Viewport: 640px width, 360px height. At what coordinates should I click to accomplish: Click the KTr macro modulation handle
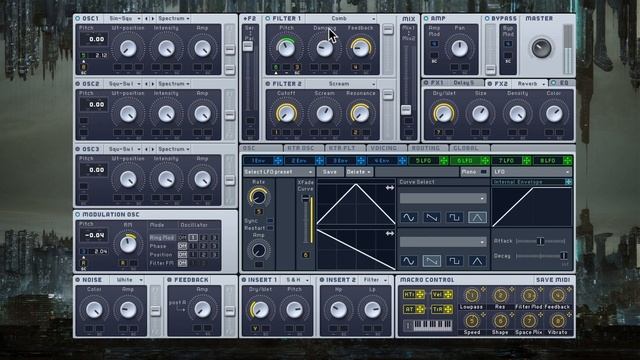[x=420, y=294]
